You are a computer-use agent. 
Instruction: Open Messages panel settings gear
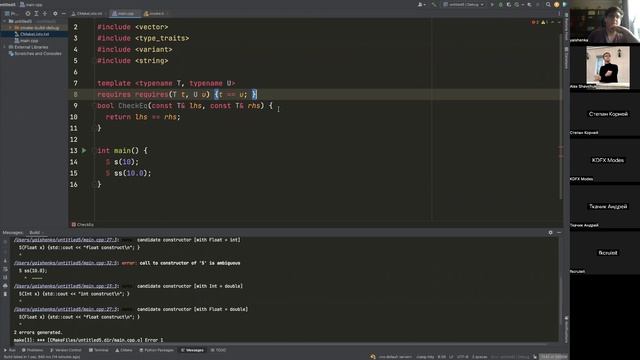click(x=550, y=232)
